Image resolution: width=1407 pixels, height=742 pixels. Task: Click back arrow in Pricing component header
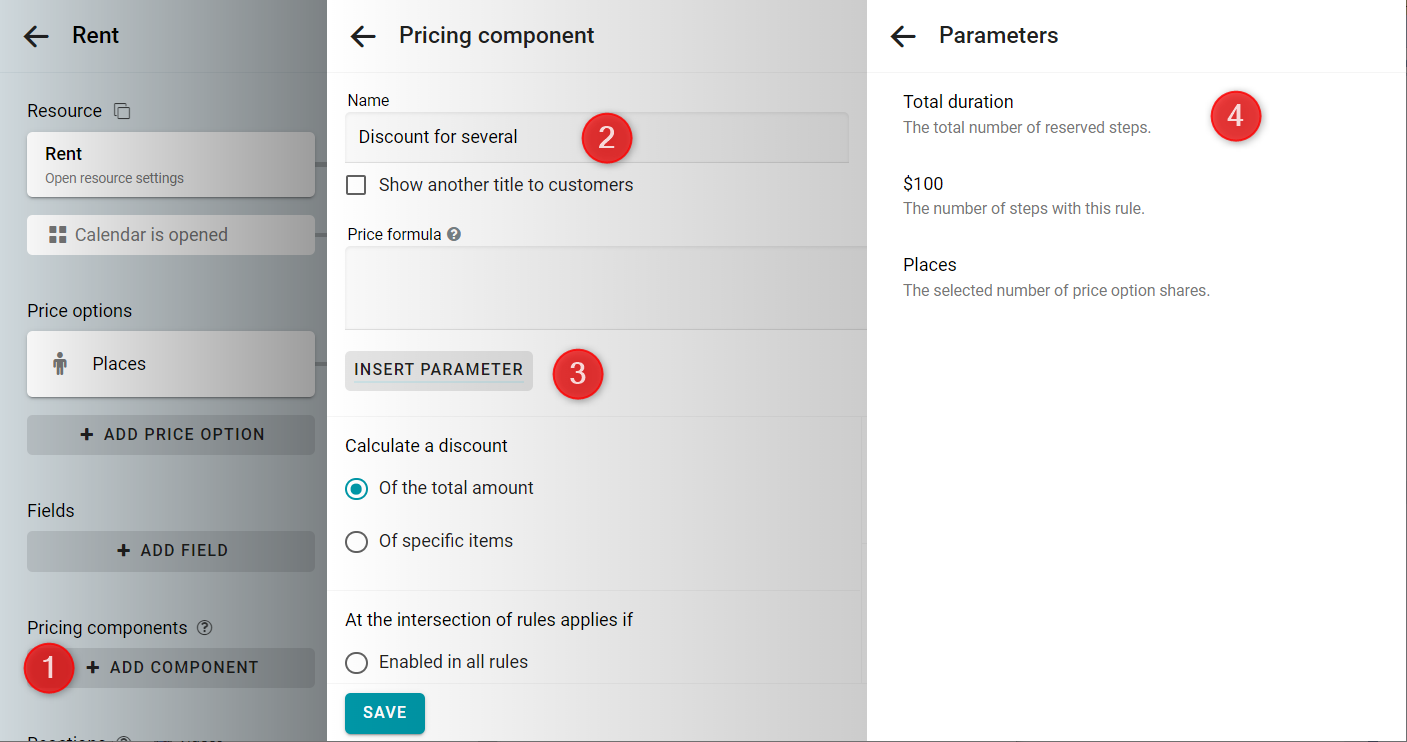363,36
